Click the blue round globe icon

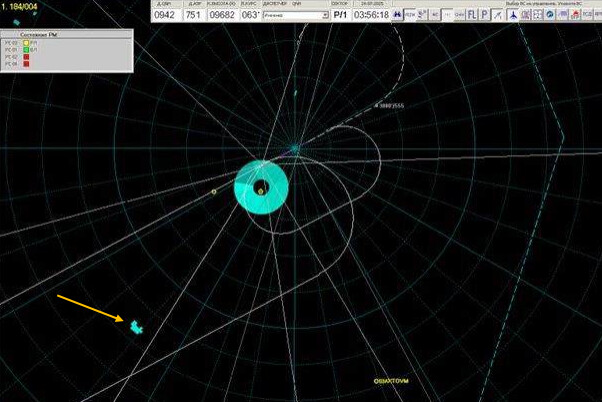[549, 15]
